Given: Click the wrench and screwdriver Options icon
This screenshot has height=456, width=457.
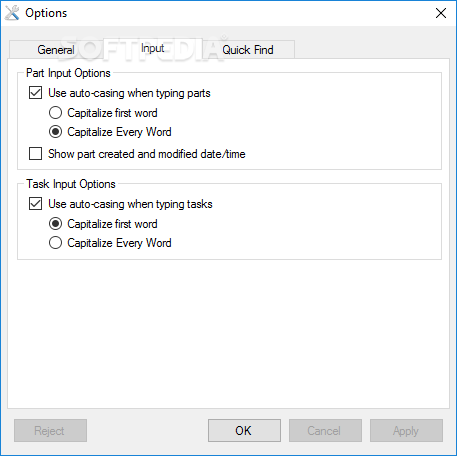Looking at the screenshot, I should click(12, 13).
